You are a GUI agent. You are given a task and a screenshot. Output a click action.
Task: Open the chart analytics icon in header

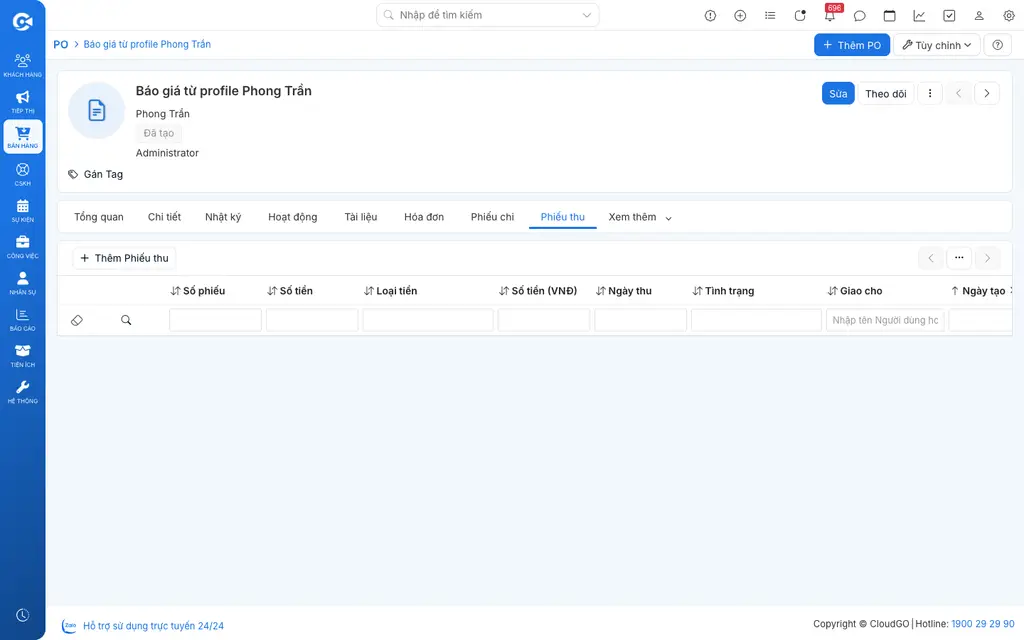click(x=919, y=16)
